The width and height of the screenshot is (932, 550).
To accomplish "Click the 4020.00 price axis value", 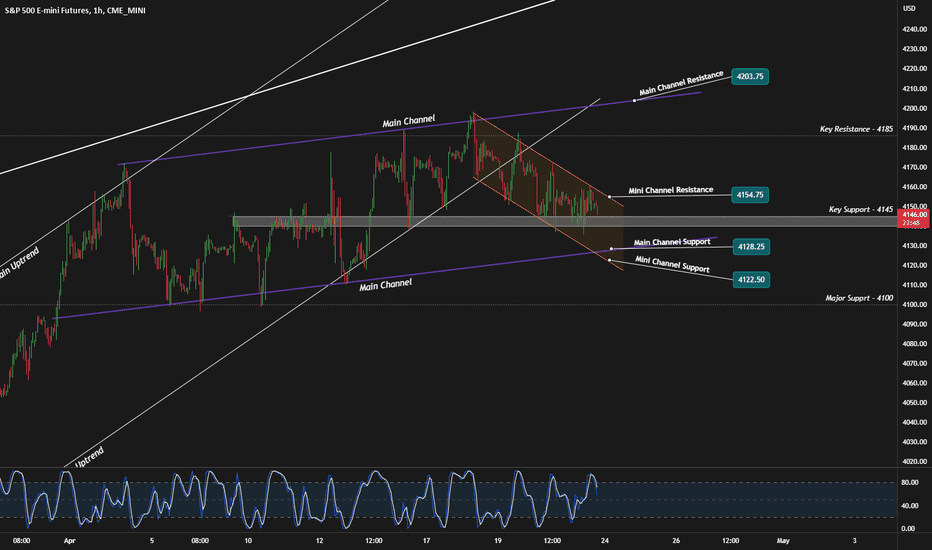I will coord(914,461).
